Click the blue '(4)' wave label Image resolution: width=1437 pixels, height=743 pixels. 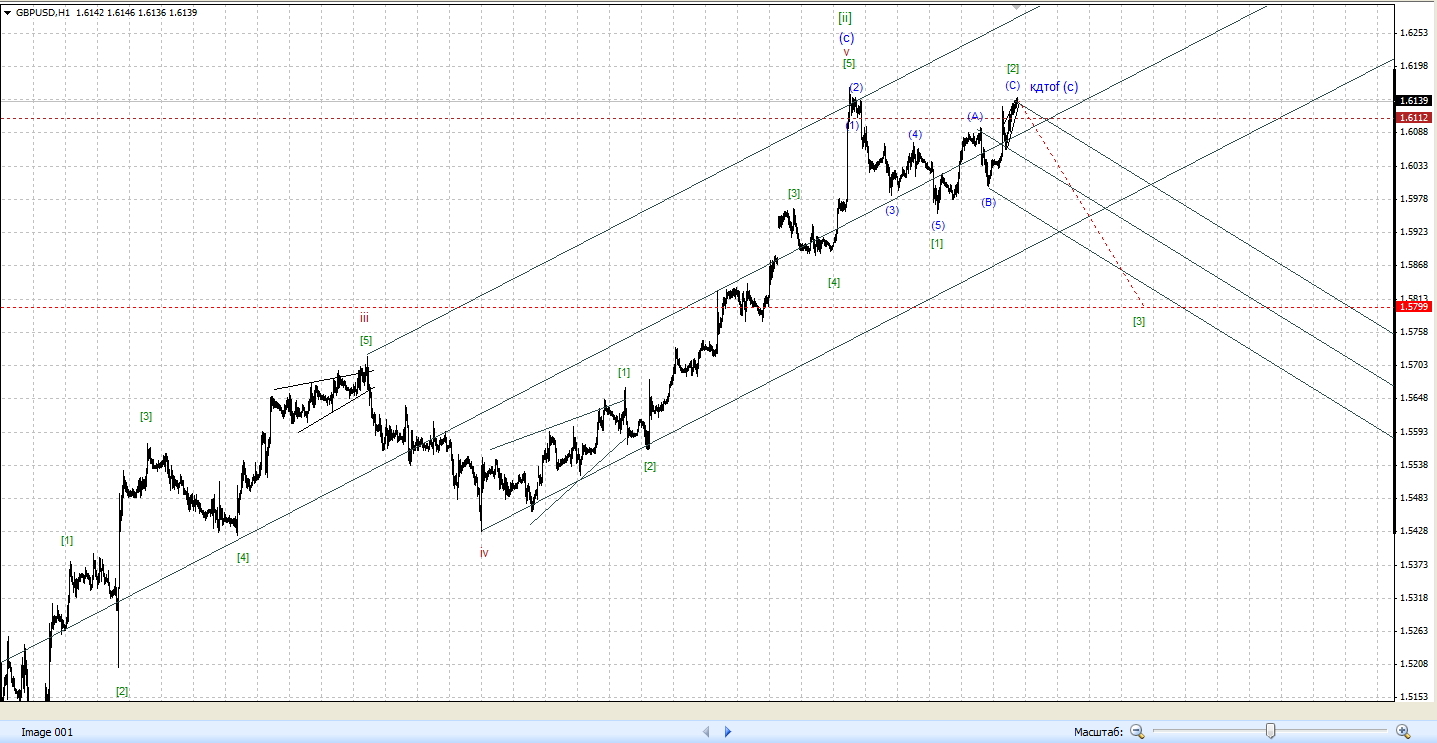[915, 134]
